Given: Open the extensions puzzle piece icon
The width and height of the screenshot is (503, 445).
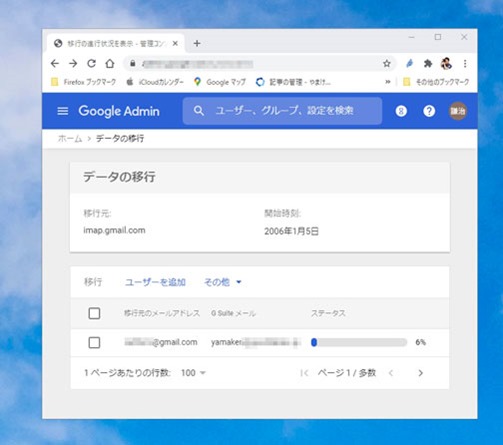Looking at the screenshot, I should (428, 63).
